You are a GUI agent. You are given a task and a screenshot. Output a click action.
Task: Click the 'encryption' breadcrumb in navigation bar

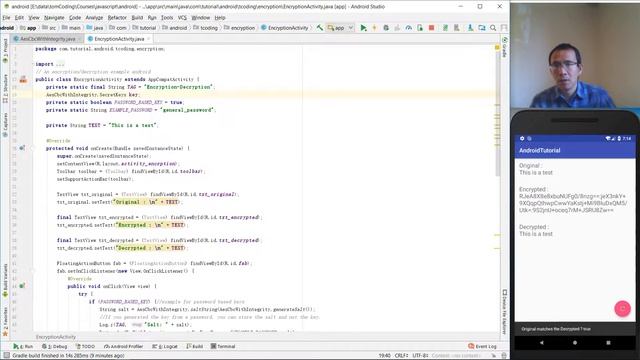coord(240,28)
